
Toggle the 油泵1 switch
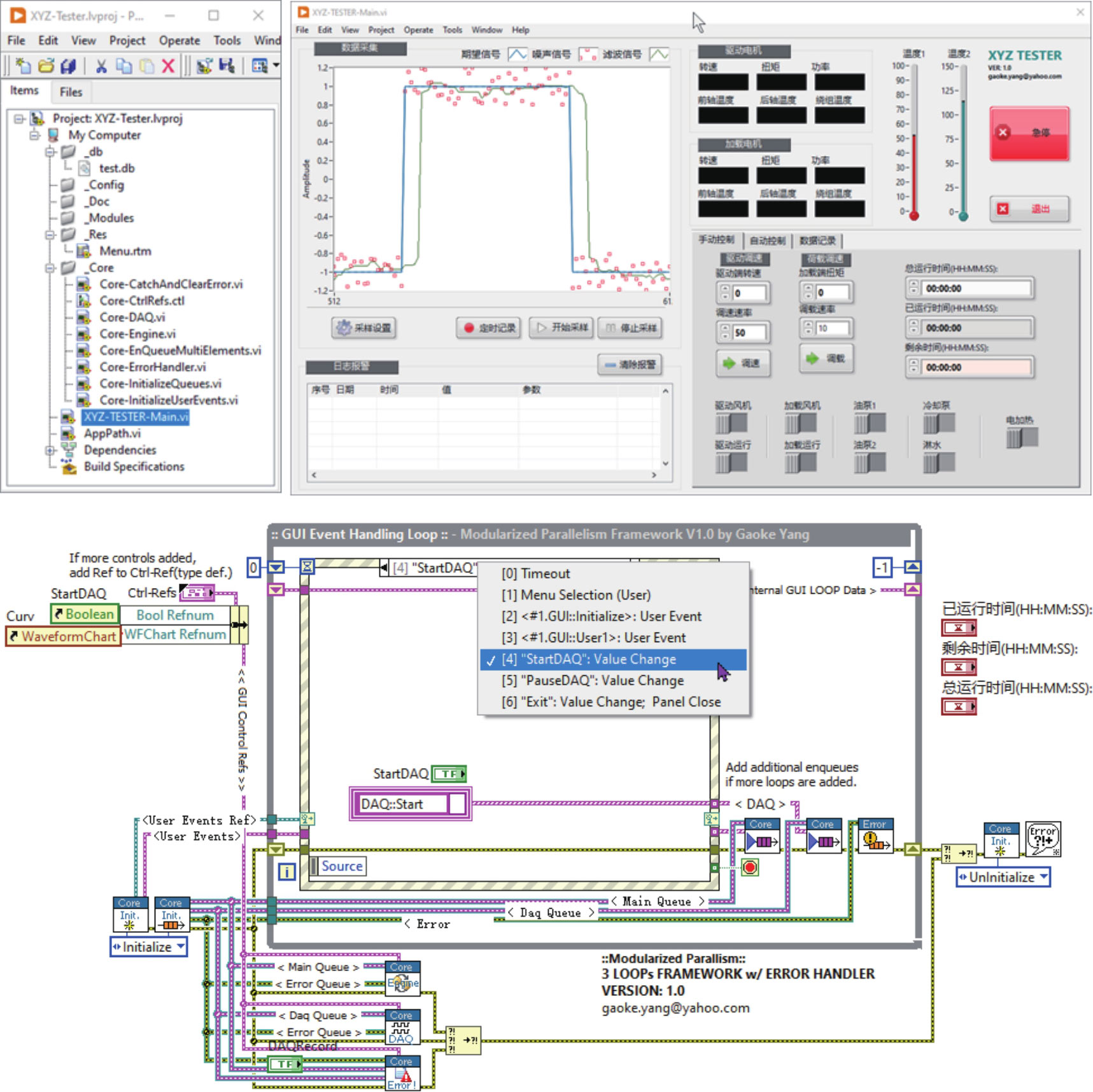coord(870,423)
